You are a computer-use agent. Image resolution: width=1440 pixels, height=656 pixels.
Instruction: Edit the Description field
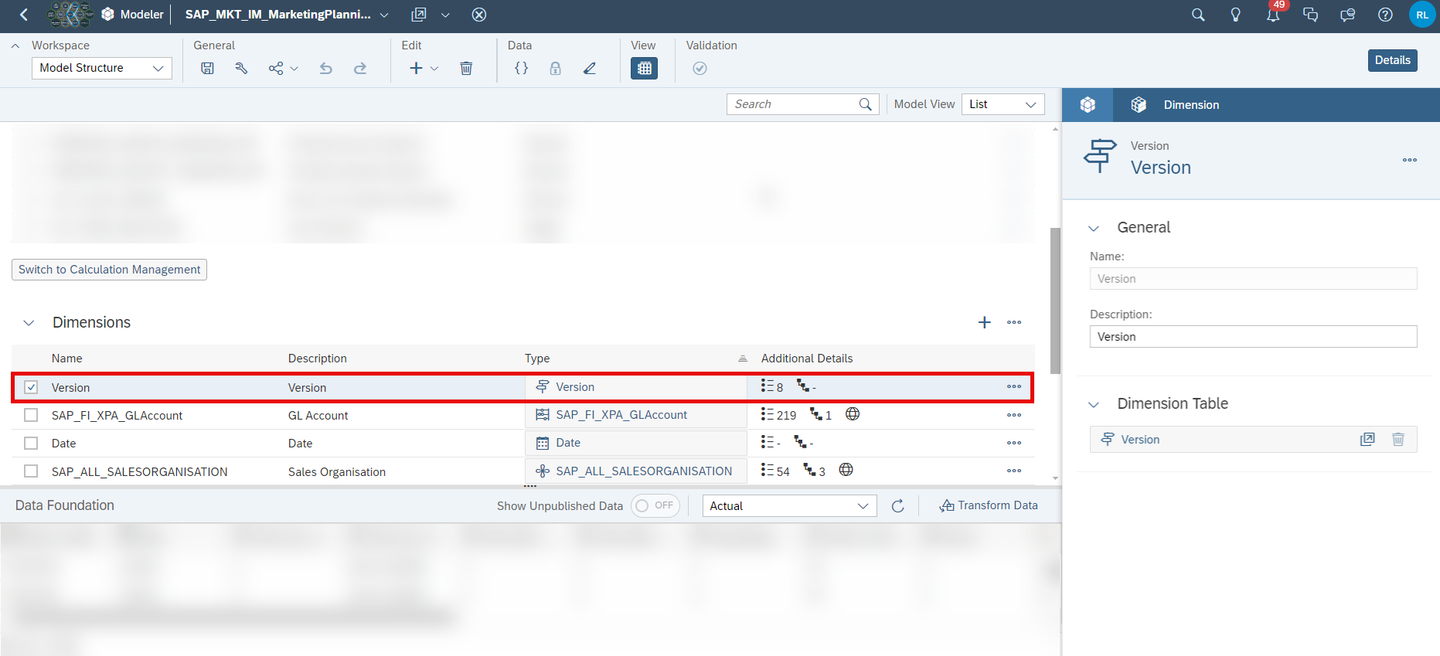pos(1253,337)
